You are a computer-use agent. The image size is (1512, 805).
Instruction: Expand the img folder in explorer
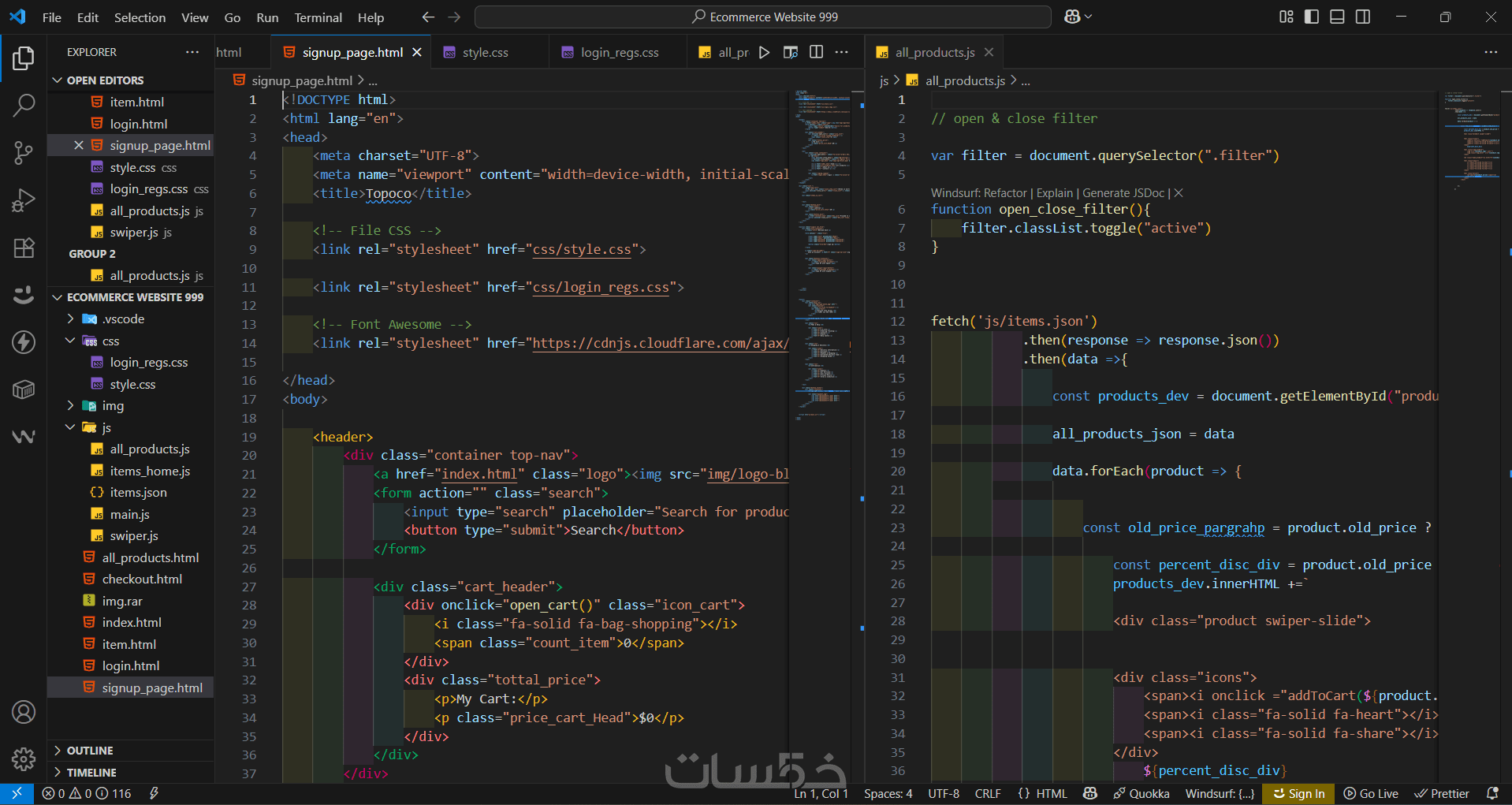tap(113, 406)
